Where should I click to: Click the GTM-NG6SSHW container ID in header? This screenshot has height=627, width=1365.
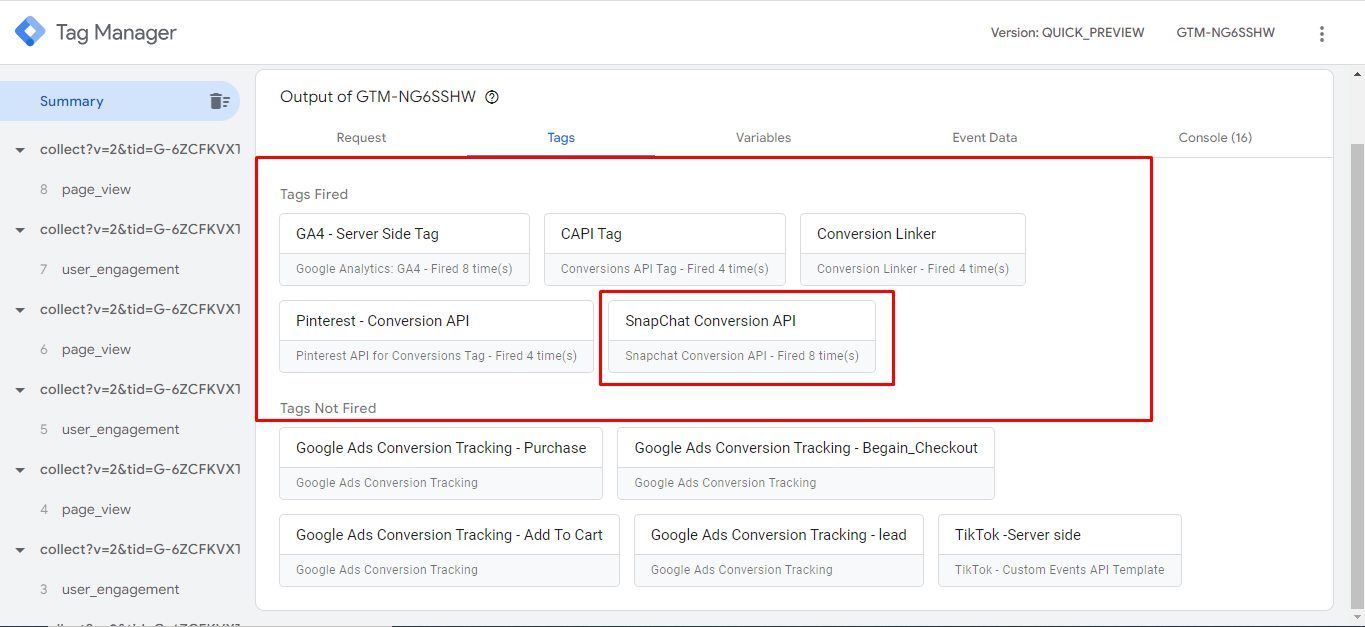click(x=1225, y=33)
